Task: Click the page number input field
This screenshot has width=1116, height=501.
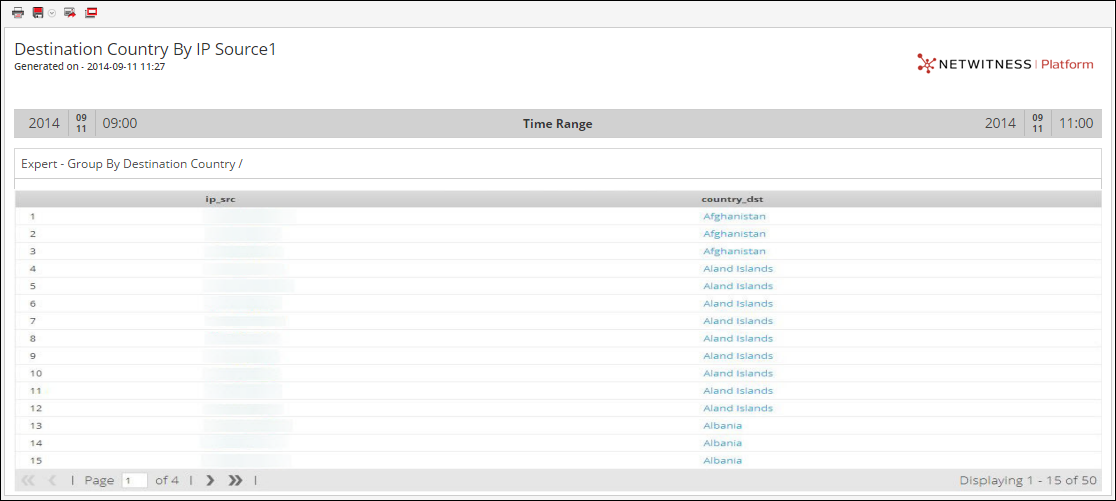Action: click(x=134, y=480)
